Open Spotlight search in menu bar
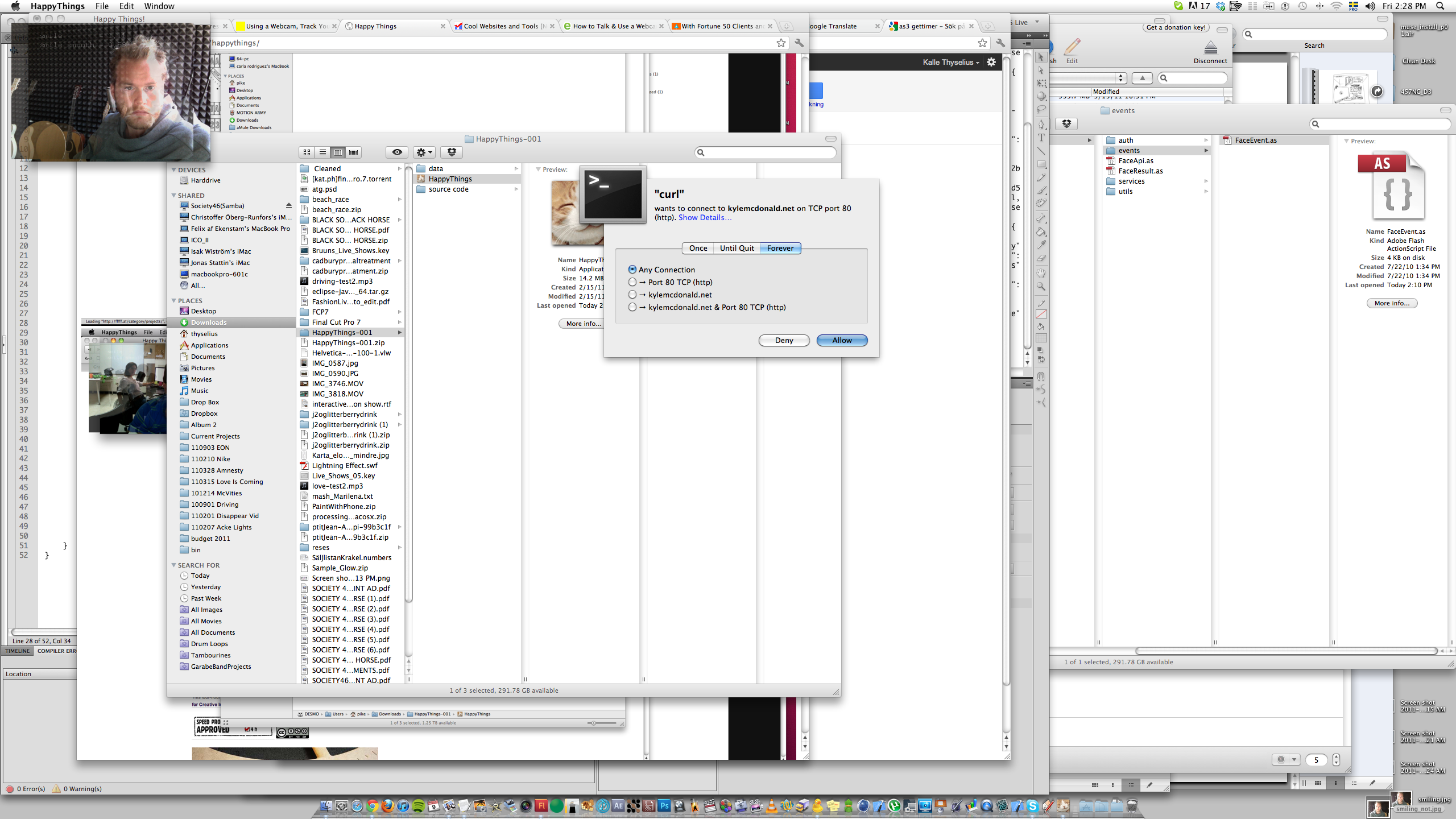The height and width of the screenshot is (819, 1456). (1440, 6)
